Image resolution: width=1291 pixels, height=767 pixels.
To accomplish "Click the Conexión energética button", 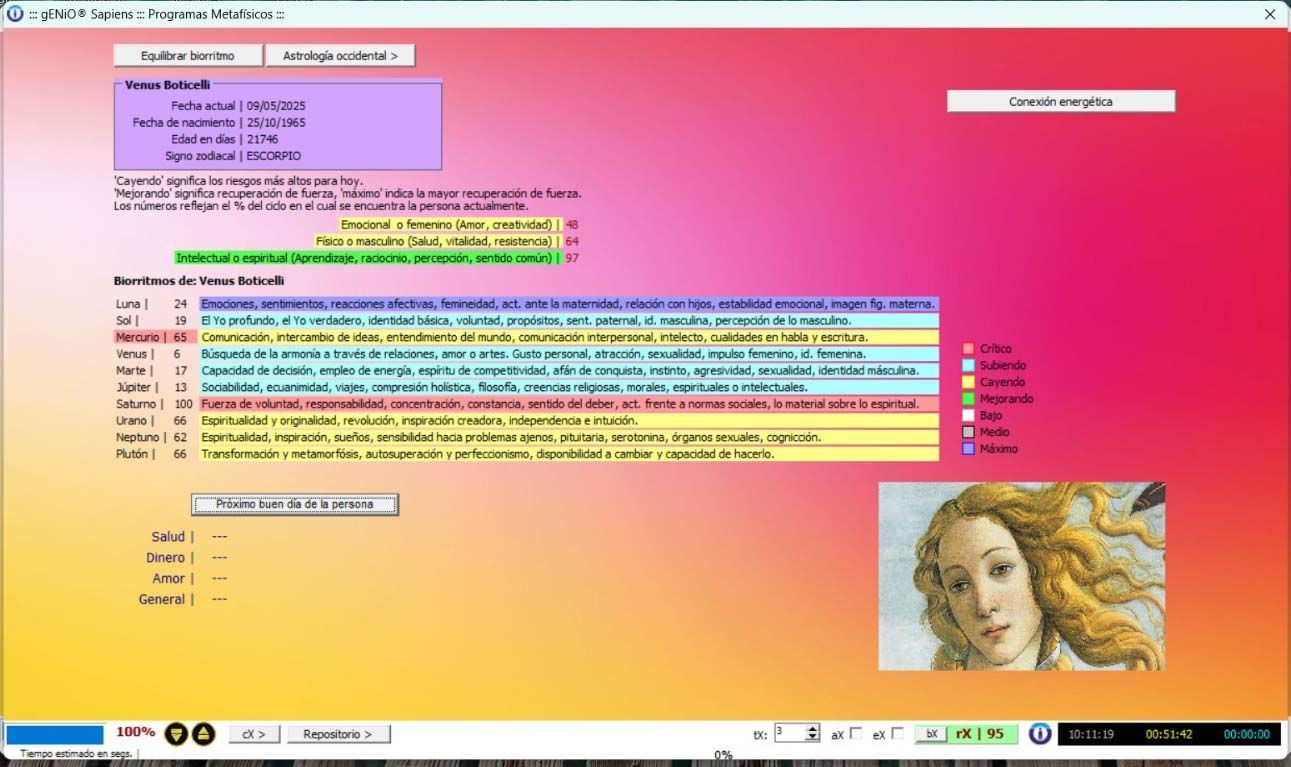I will [x=1061, y=101].
